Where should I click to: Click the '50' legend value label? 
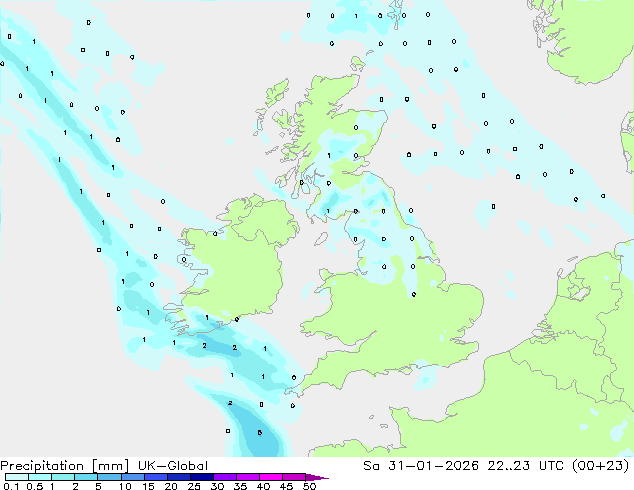[x=309, y=486]
